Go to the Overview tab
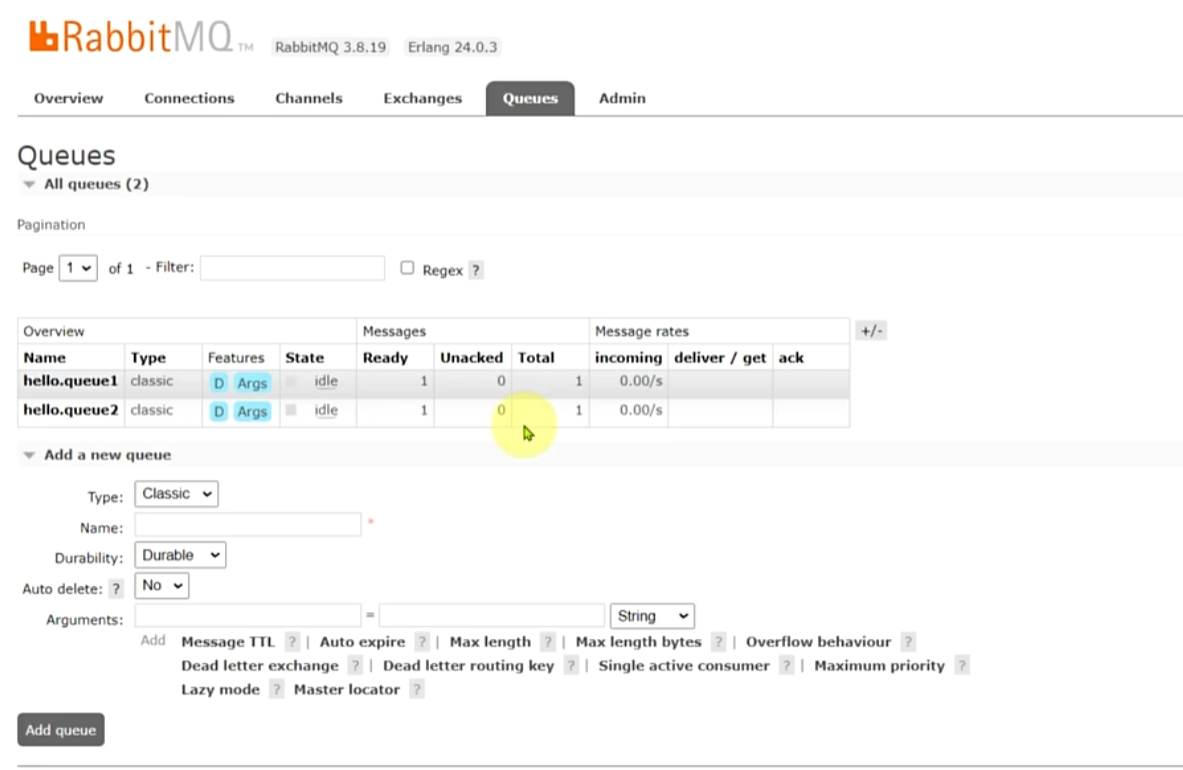1183x770 pixels. pos(69,98)
